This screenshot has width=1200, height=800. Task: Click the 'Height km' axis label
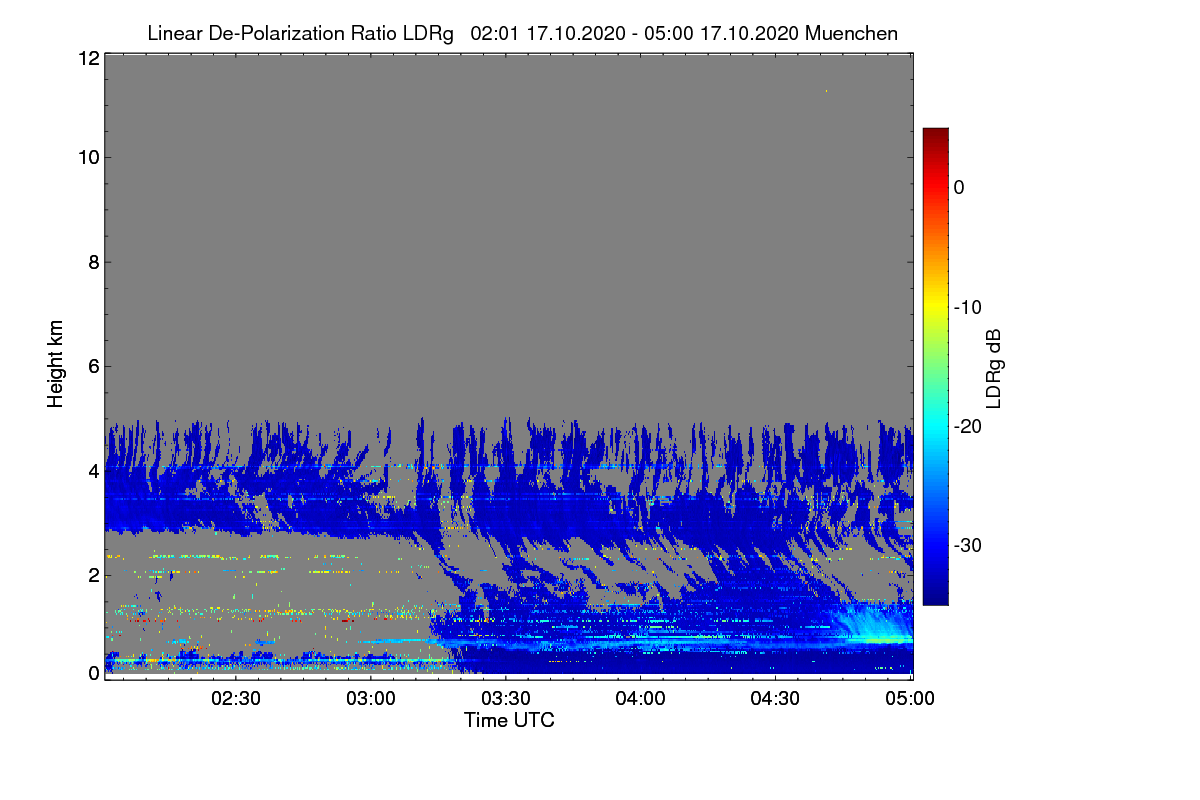[55, 364]
